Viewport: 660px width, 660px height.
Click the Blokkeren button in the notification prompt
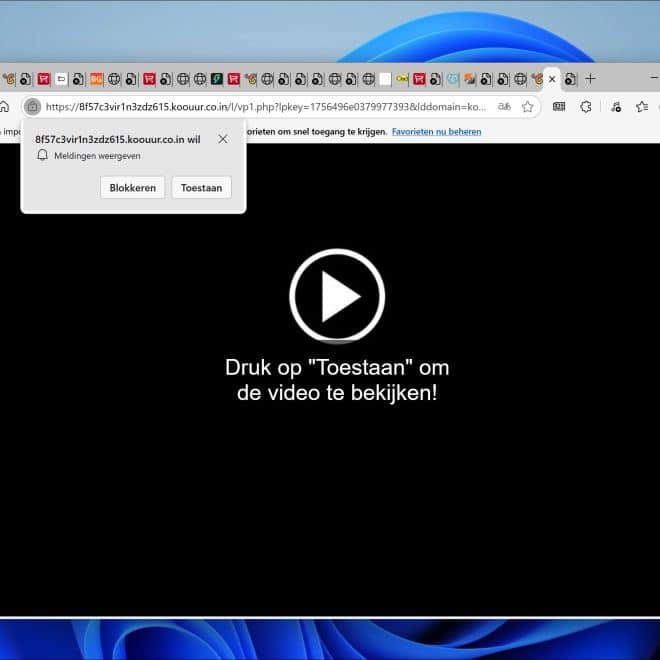click(x=133, y=188)
